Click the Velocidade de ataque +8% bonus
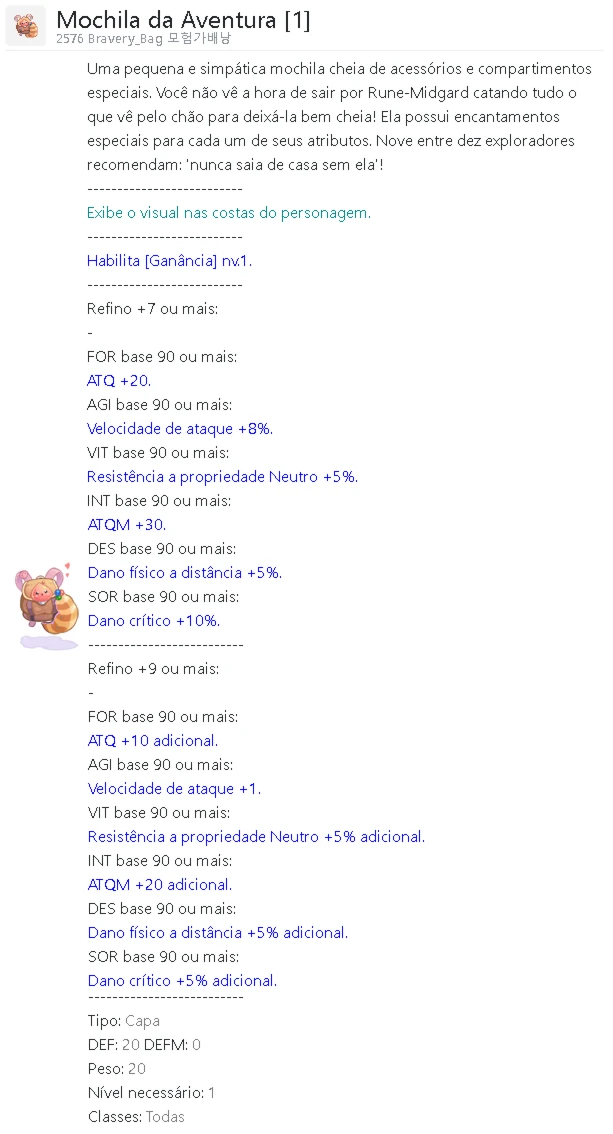 pyautogui.click(x=179, y=428)
